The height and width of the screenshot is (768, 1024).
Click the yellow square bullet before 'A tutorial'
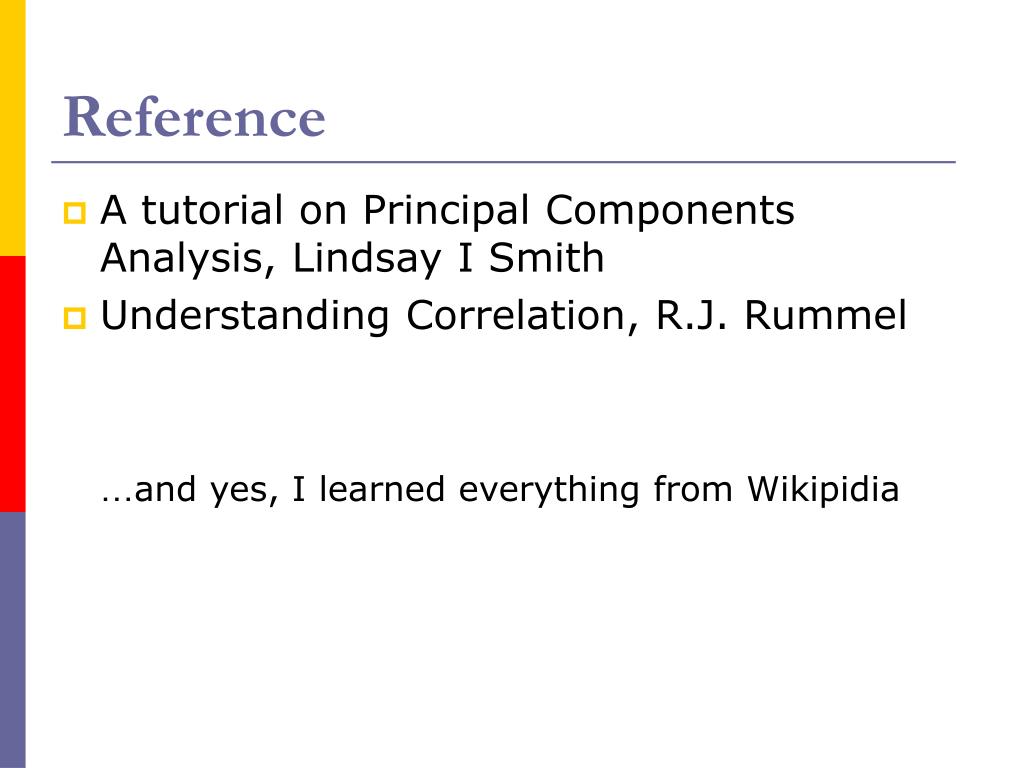[x=74, y=213]
